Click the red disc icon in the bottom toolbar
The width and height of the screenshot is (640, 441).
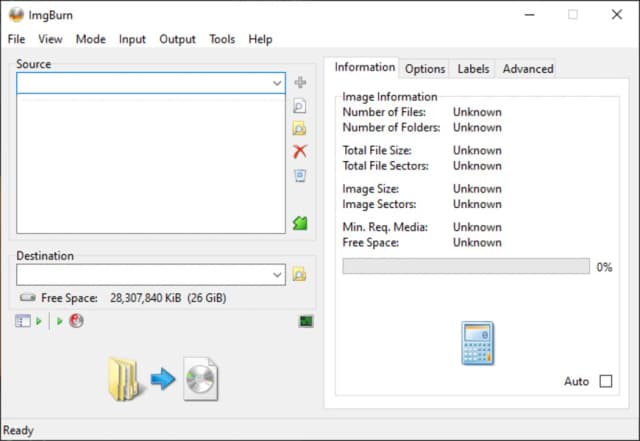76,321
